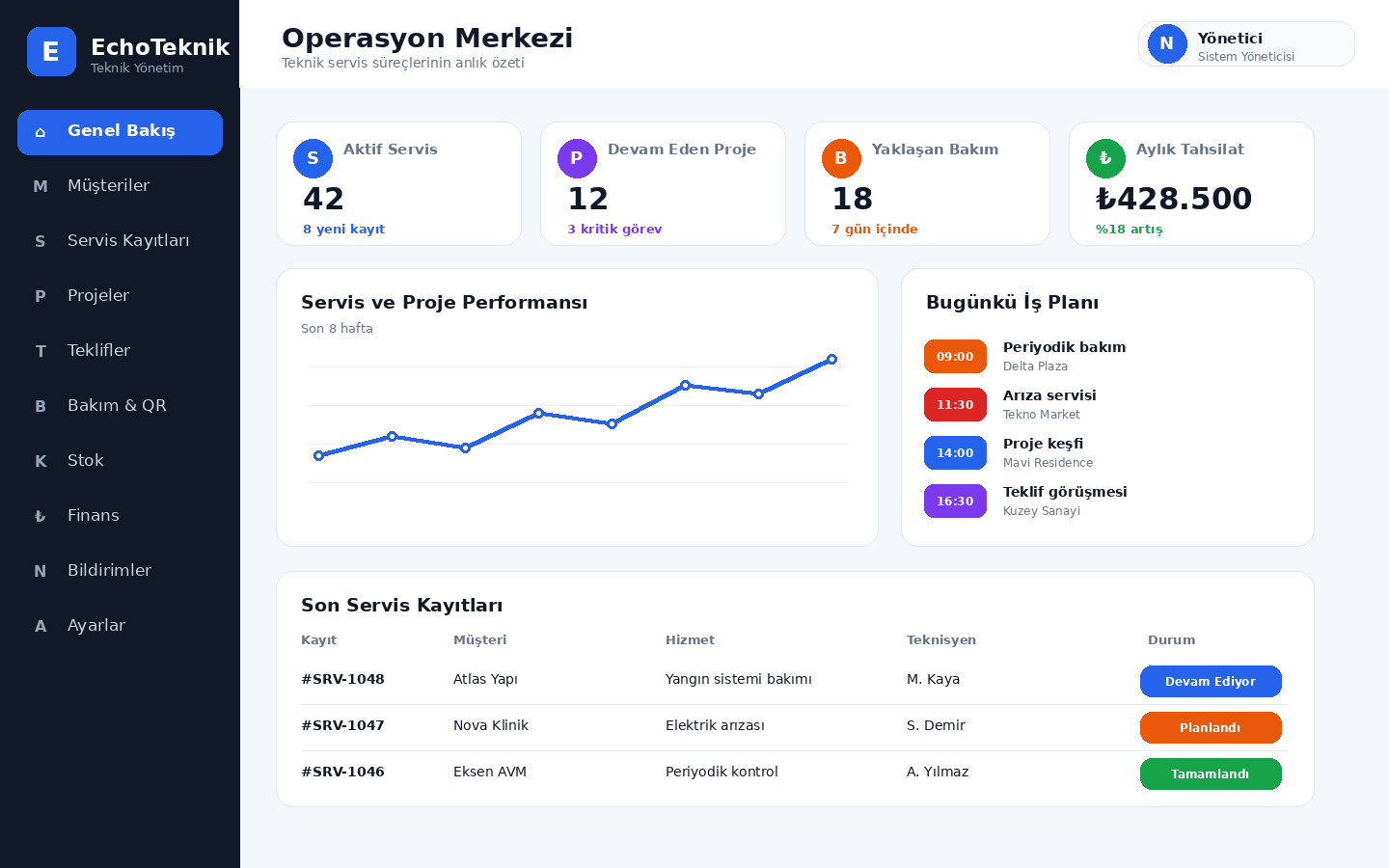Click the Tamamlandı status badge
The image size is (1389, 868).
[1211, 773]
